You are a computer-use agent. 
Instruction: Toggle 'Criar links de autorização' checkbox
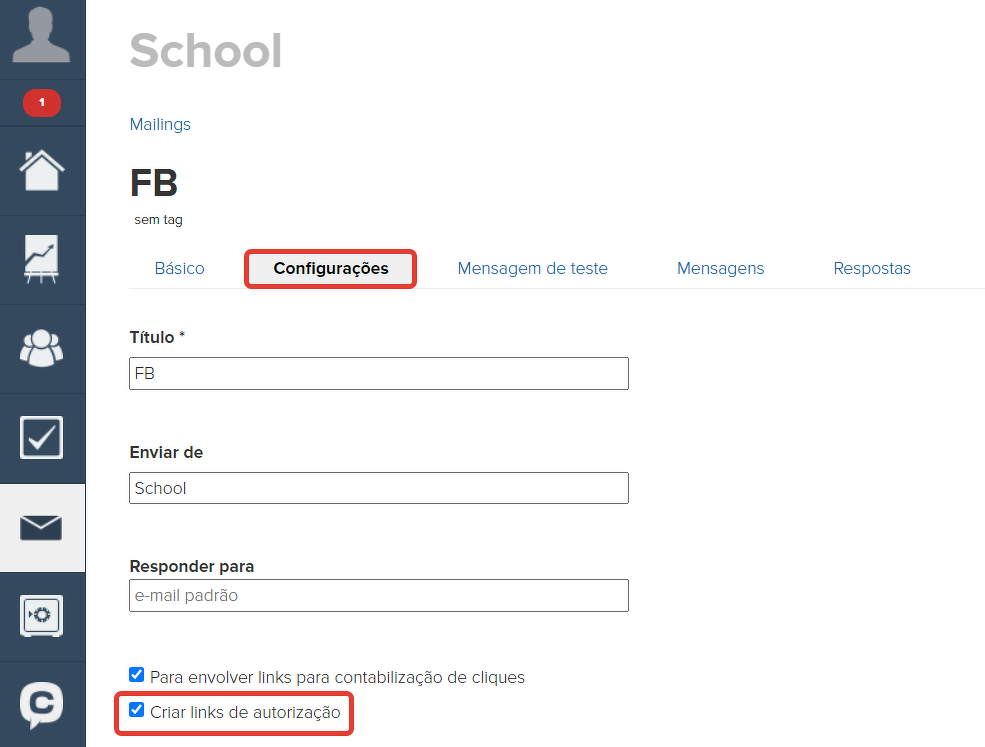(137, 711)
